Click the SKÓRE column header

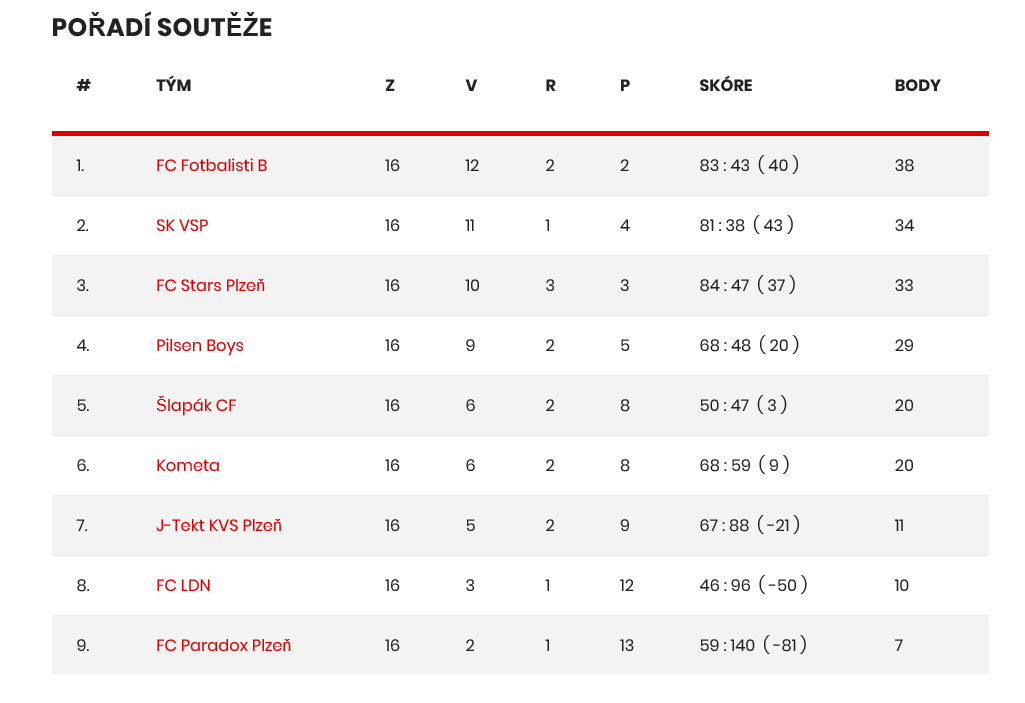(x=726, y=85)
